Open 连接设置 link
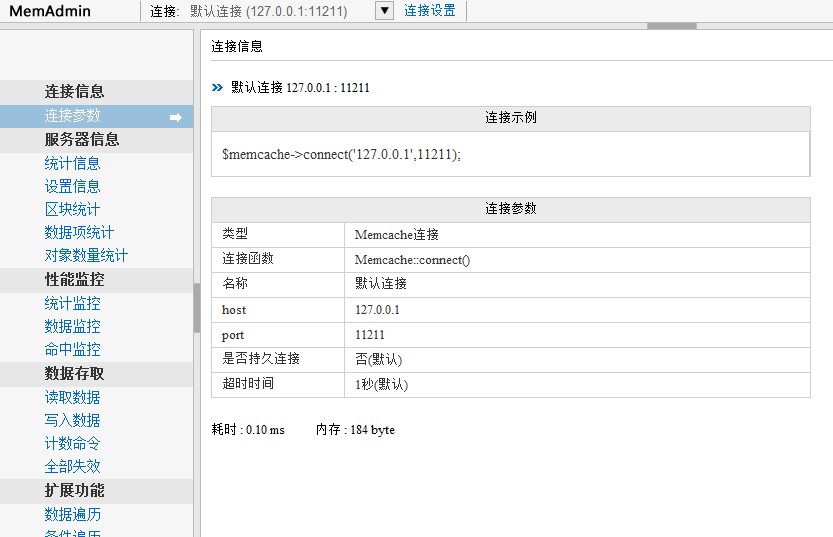Screen dimensions: 833x537 [430, 11]
